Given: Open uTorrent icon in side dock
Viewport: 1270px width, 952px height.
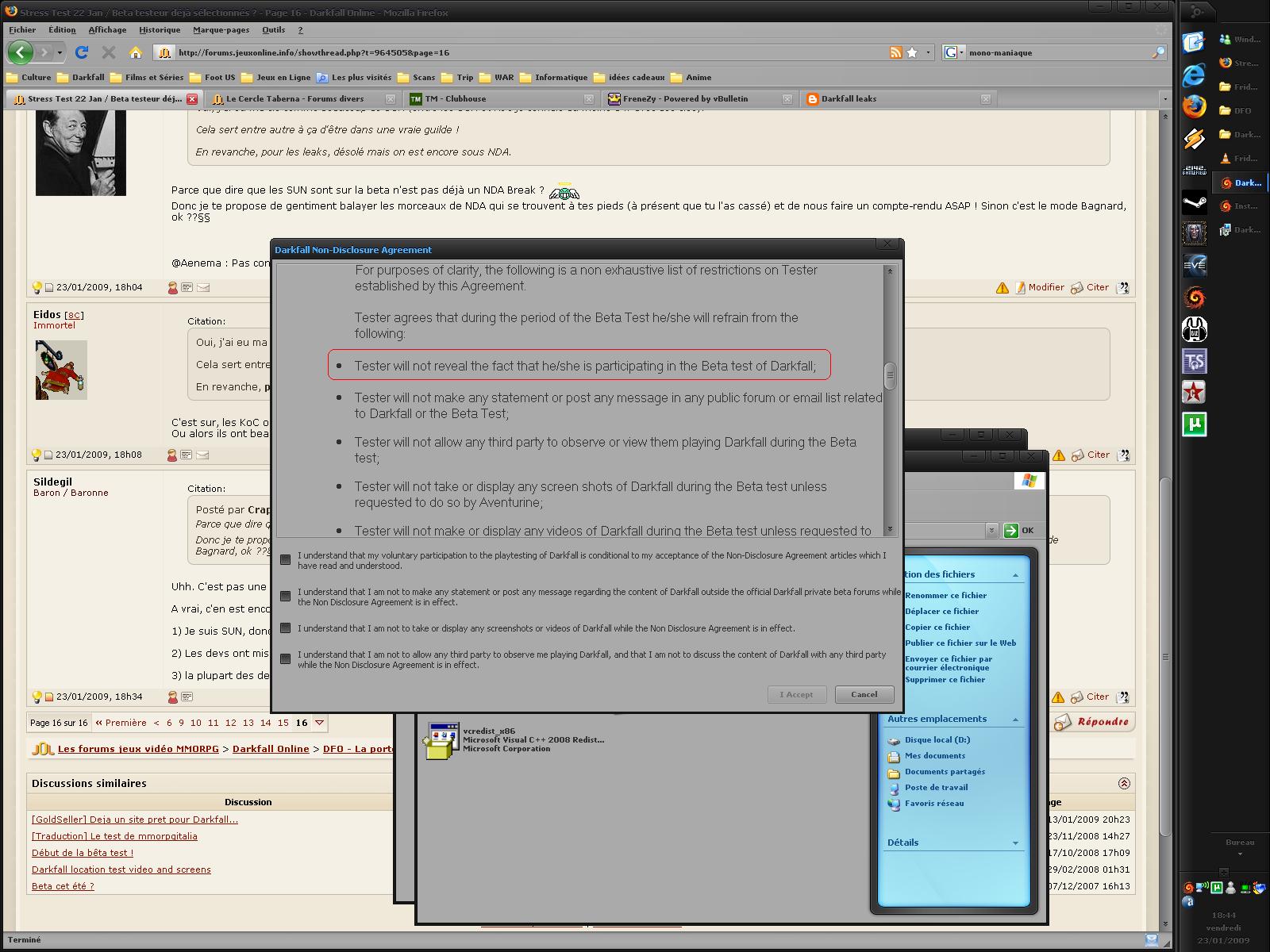Looking at the screenshot, I should click(1194, 424).
